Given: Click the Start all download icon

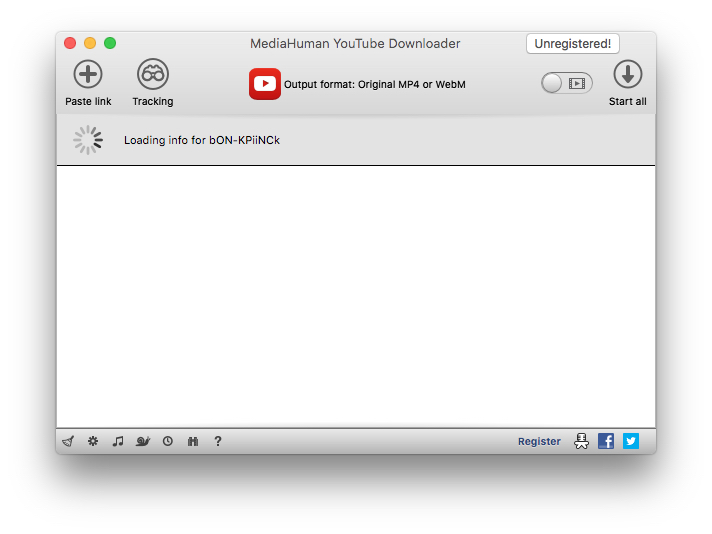Looking at the screenshot, I should tap(628, 74).
